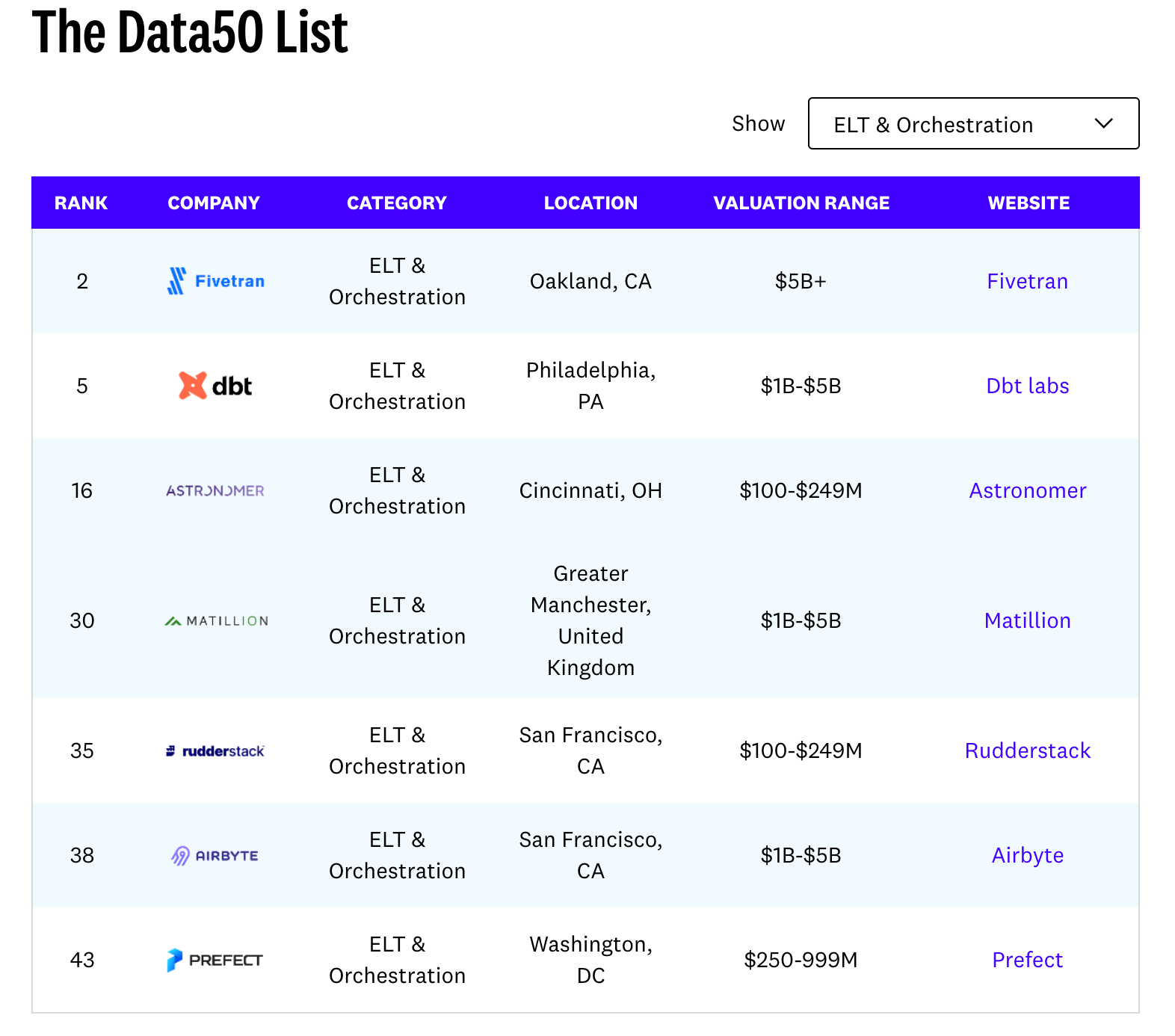Viewport: 1175px width, 1036px height.
Task: Click the CATEGORY column header
Action: pos(397,203)
